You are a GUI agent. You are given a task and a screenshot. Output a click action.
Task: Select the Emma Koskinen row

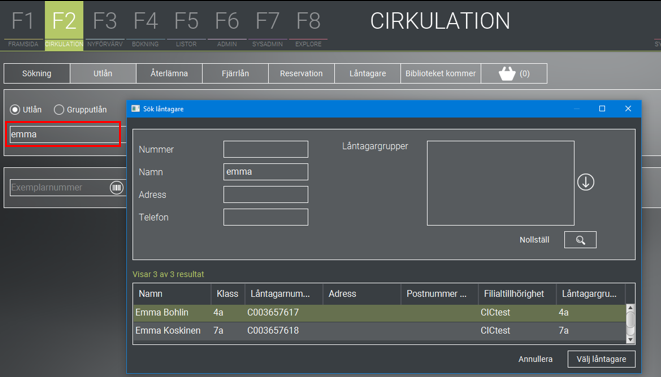click(379, 331)
